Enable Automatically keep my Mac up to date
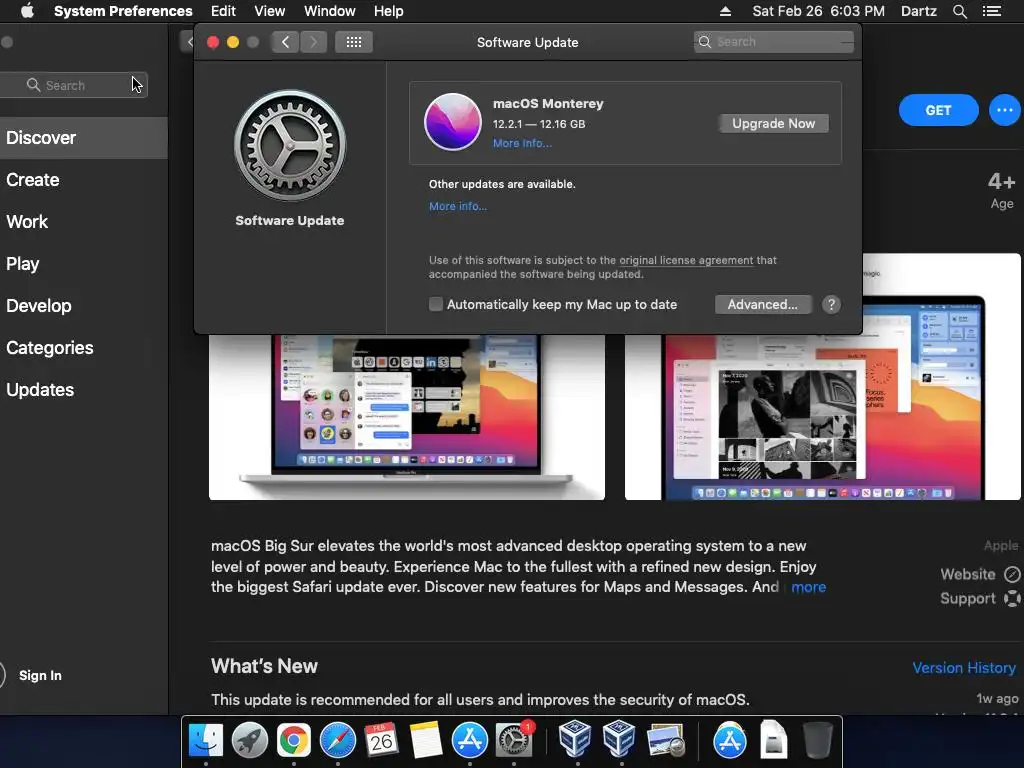The height and width of the screenshot is (768, 1024). (436, 304)
